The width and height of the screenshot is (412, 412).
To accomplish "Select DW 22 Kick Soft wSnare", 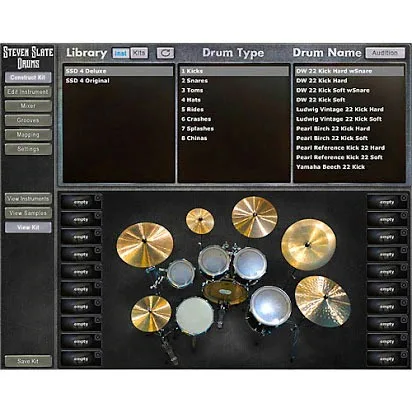I will click(x=349, y=90).
